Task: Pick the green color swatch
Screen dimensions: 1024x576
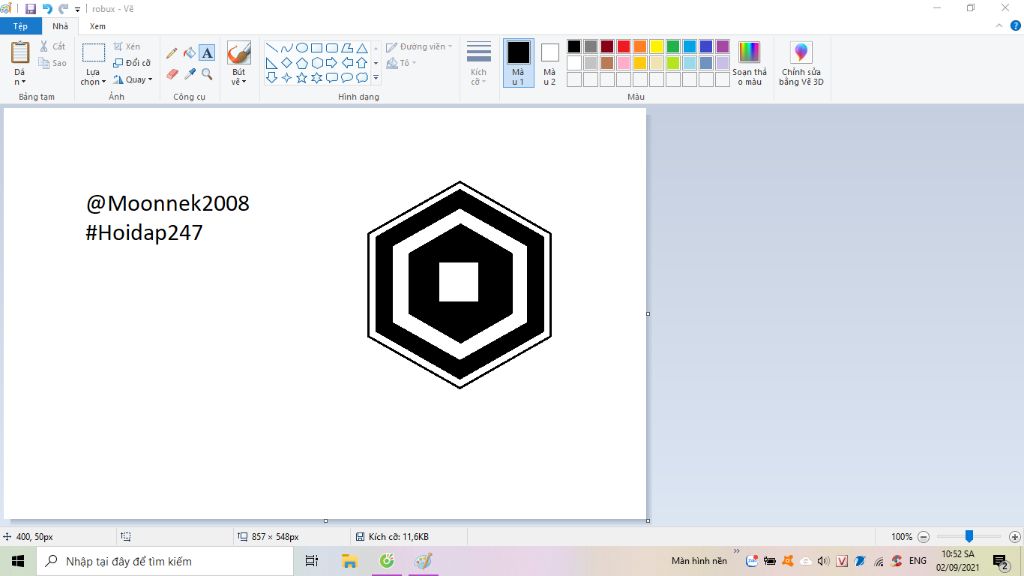Action: pos(673,46)
